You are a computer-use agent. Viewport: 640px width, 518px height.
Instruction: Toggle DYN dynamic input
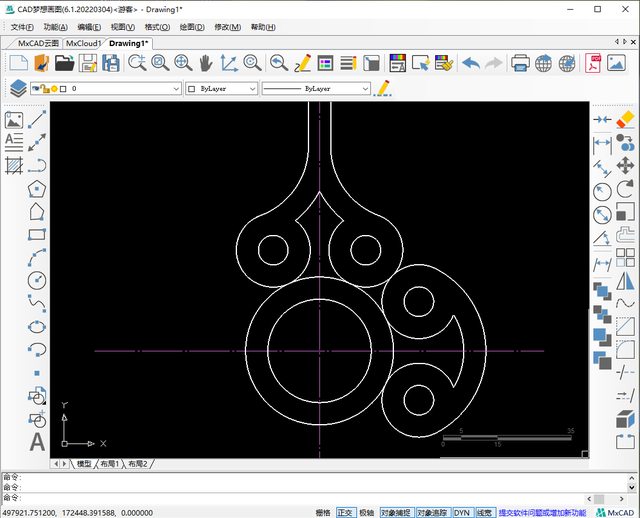pos(461,512)
